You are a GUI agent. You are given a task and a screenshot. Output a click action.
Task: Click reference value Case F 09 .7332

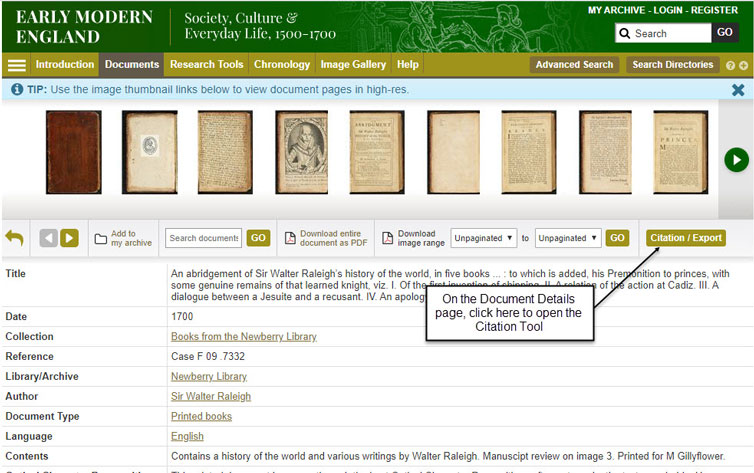tap(208, 356)
